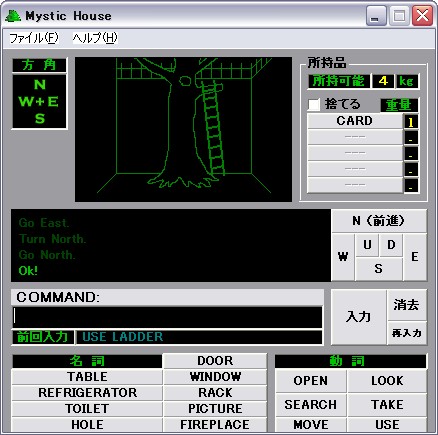
Task: Minimize the Mystic House window
Action: click(x=376, y=16)
